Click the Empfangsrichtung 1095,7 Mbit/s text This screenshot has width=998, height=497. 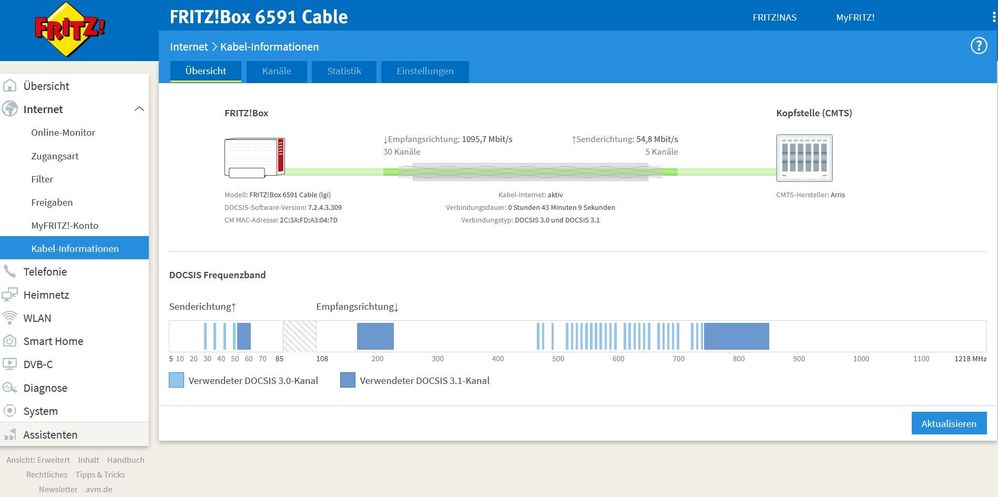tap(448, 139)
